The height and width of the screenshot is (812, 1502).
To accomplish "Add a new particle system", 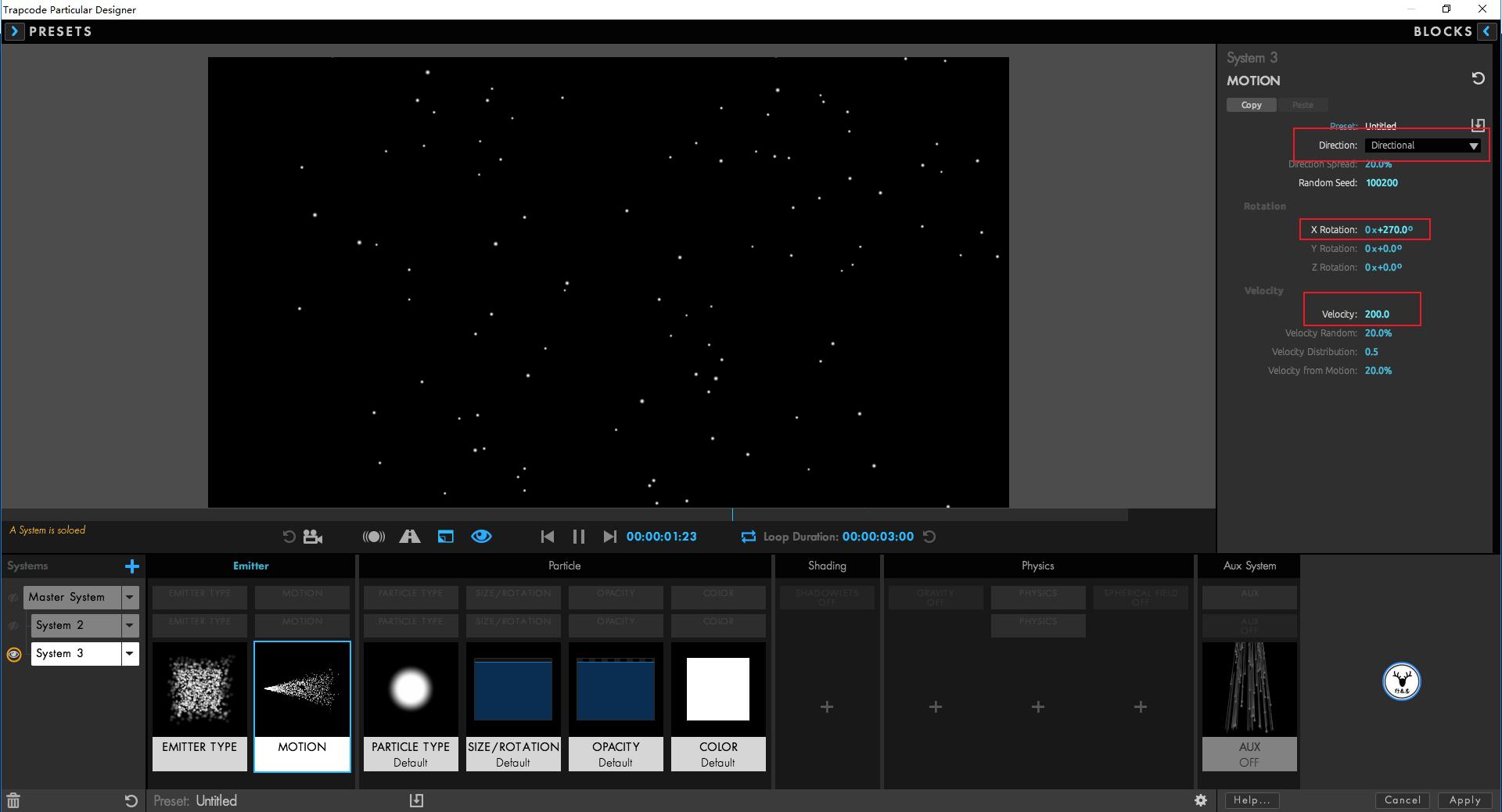I will coord(131,566).
